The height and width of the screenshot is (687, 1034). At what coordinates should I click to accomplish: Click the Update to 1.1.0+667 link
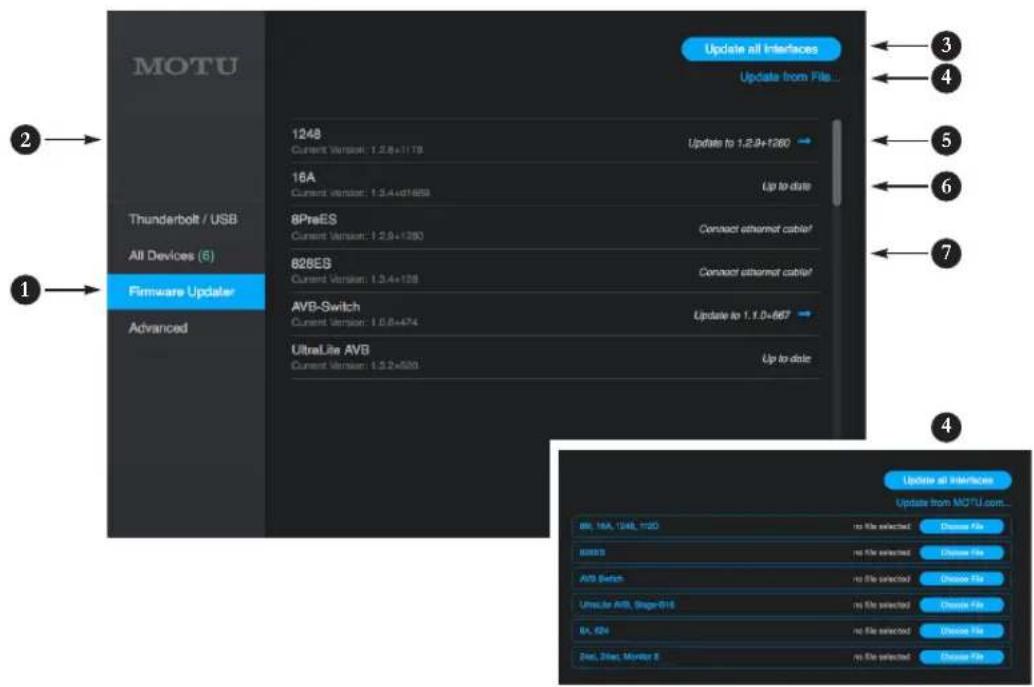click(741, 315)
